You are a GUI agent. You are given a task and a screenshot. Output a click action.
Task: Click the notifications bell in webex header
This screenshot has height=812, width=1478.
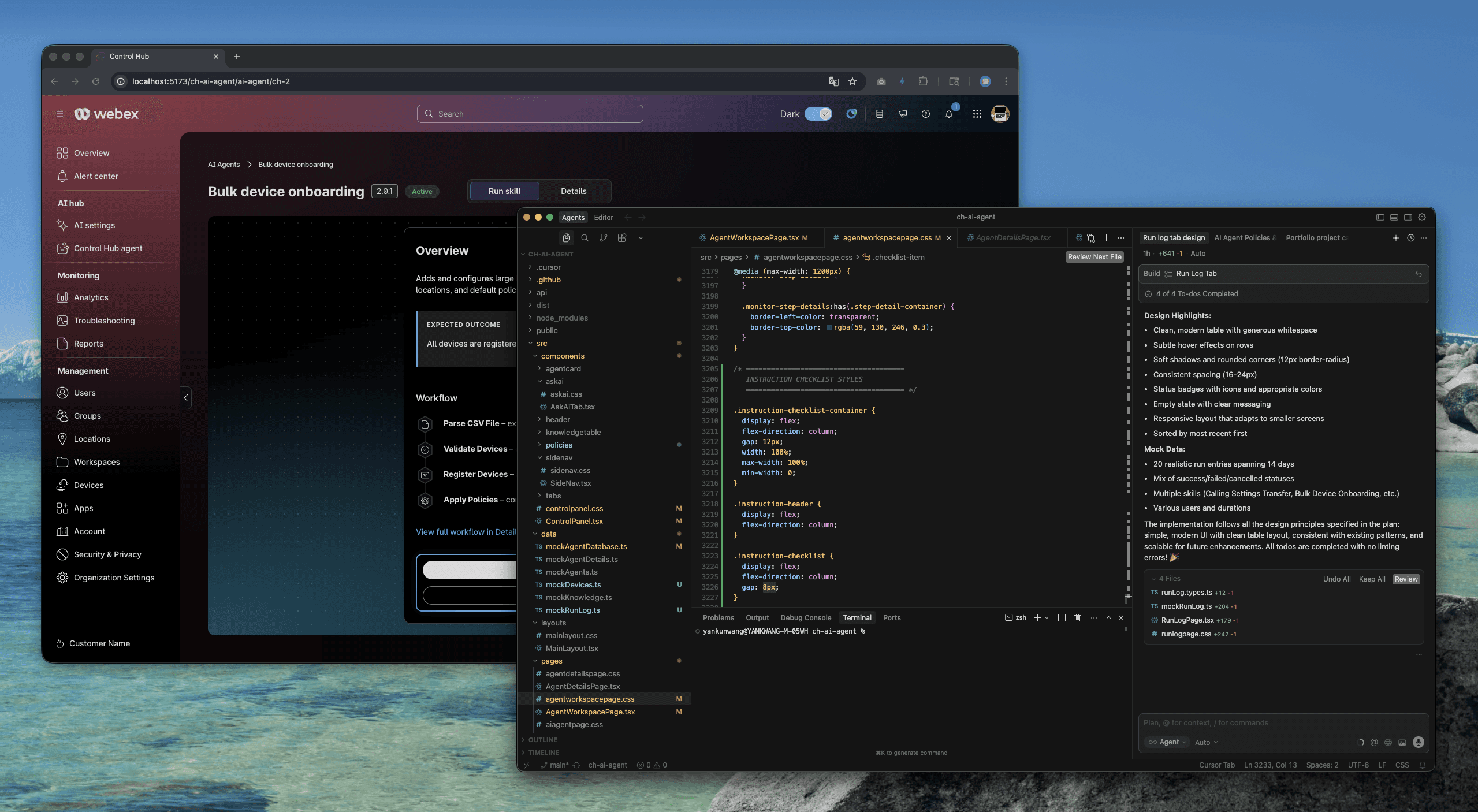[x=948, y=114]
